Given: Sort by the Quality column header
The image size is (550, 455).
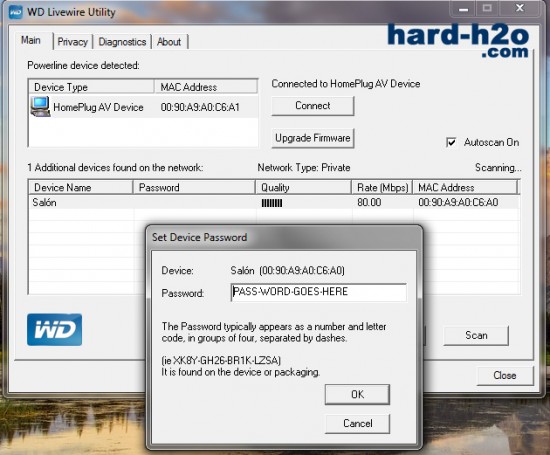Looking at the screenshot, I should pyautogui.click(x=303, y=187).
